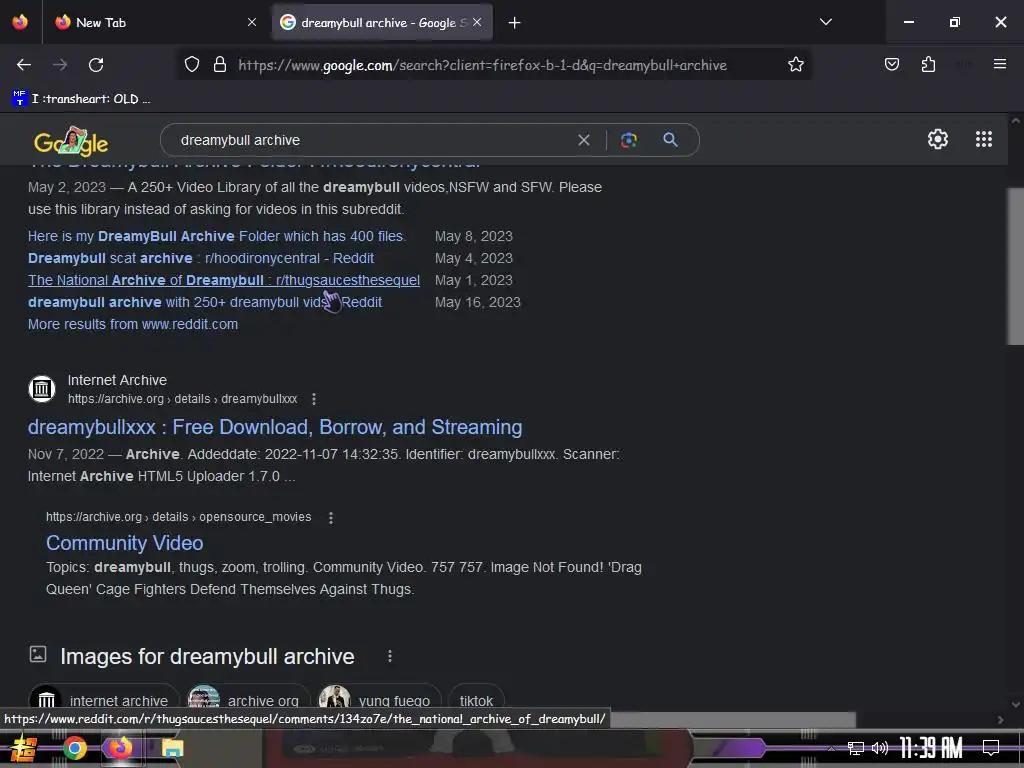Viewport: 1024px width, 768px height.
Task: Switch to the New Tab tab
Action: point(157,22)
